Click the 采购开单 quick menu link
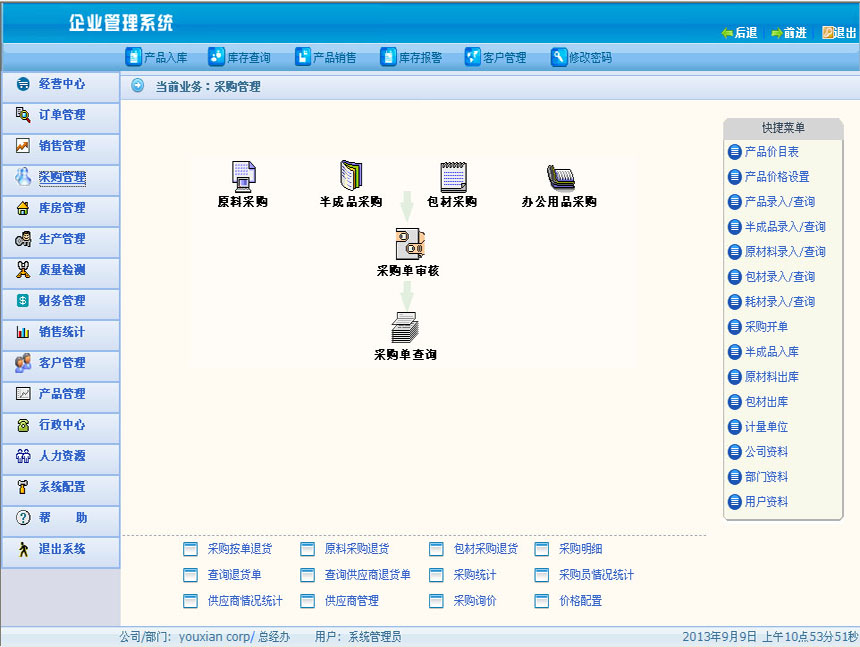The width and height of the screenshot is (860, 647). coord(766,327)
